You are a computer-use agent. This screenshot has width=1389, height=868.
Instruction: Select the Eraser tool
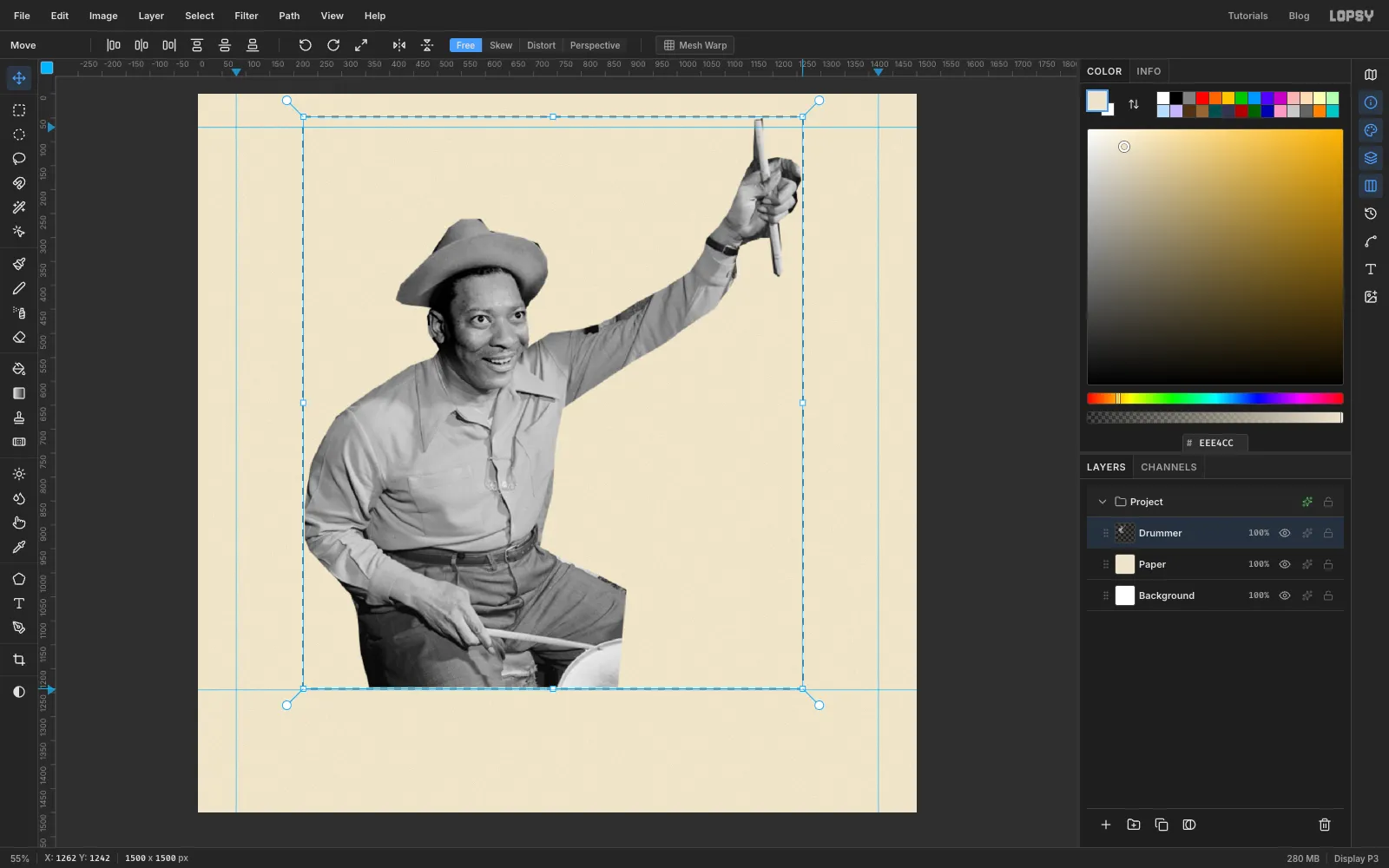coord(19,337)
